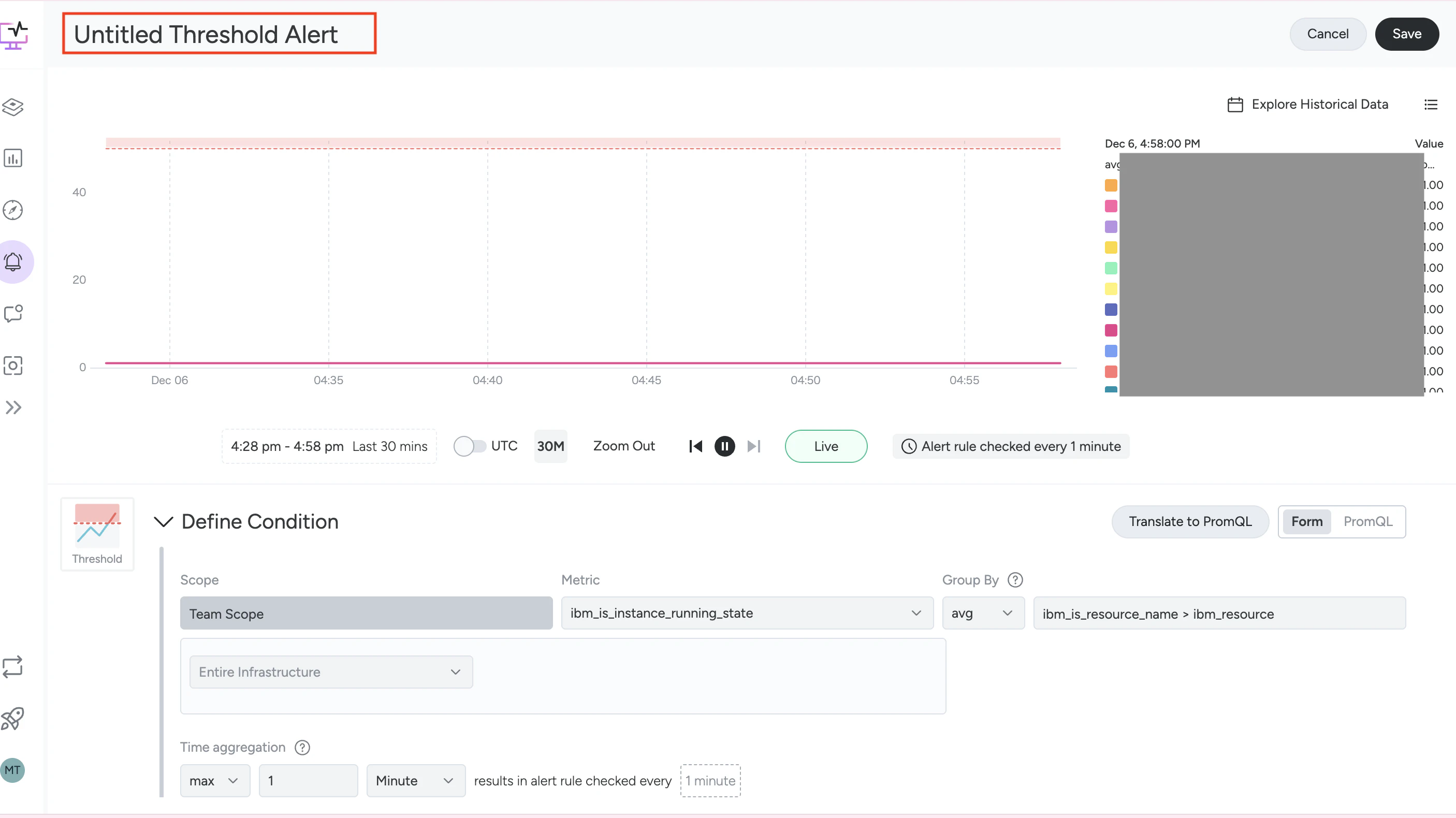The width and height of the screenshot is (1456, 818).
Task: Click the ibm_is_resource_name group by field
Action: [x=1219, y=613]
